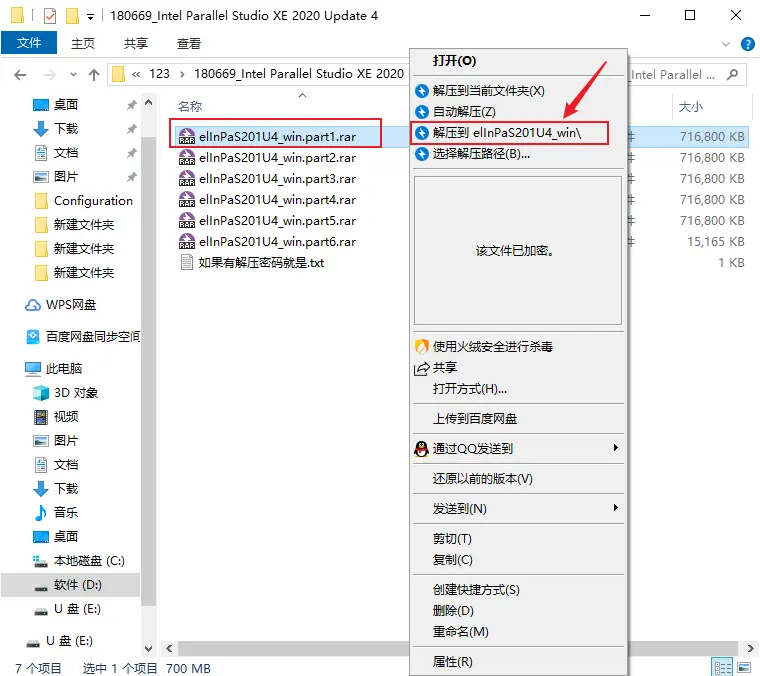760x676 pixels.
Task: Choose 上传到百度网盘 in context menu
Action: coord(519,419)
